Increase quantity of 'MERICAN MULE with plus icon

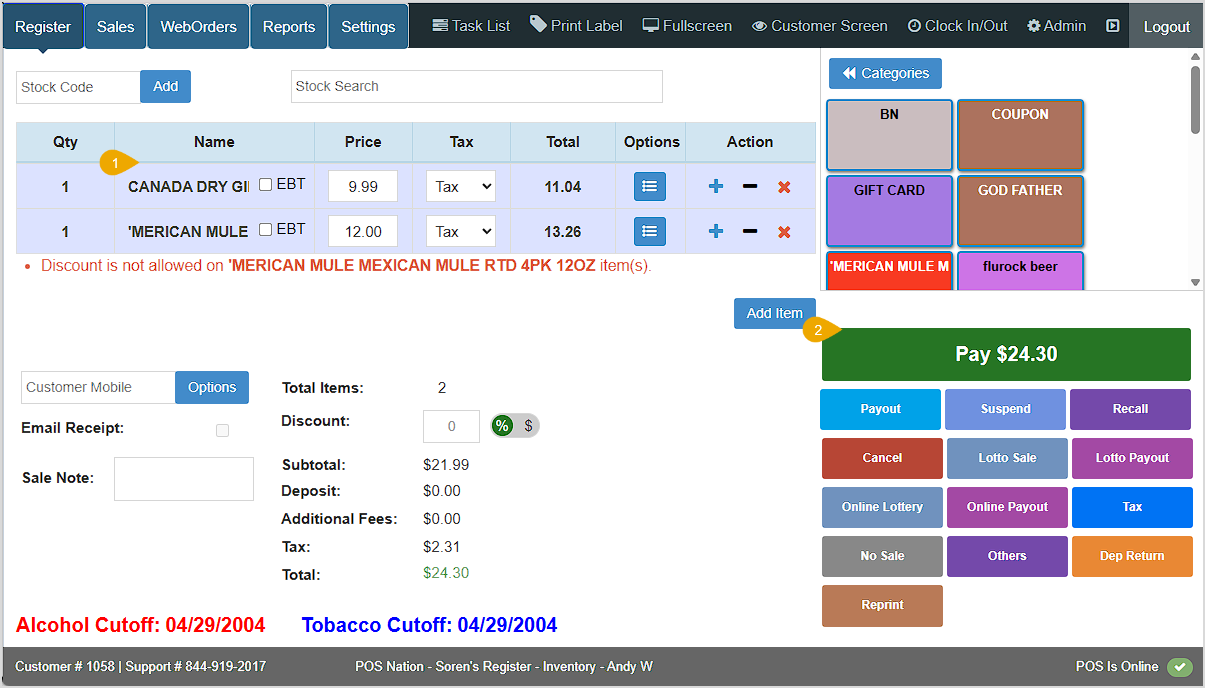715,231
